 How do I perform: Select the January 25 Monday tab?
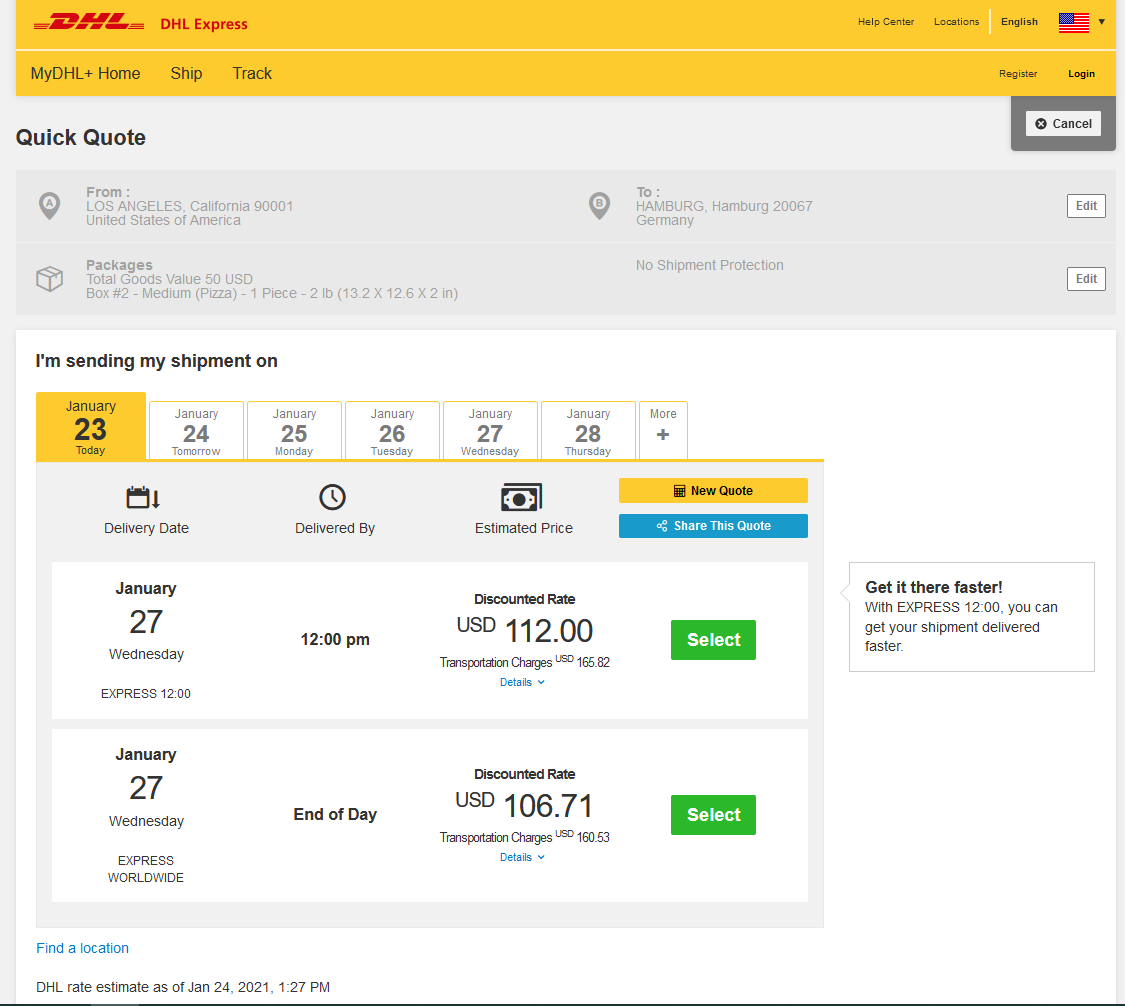(x=294, y=431)
